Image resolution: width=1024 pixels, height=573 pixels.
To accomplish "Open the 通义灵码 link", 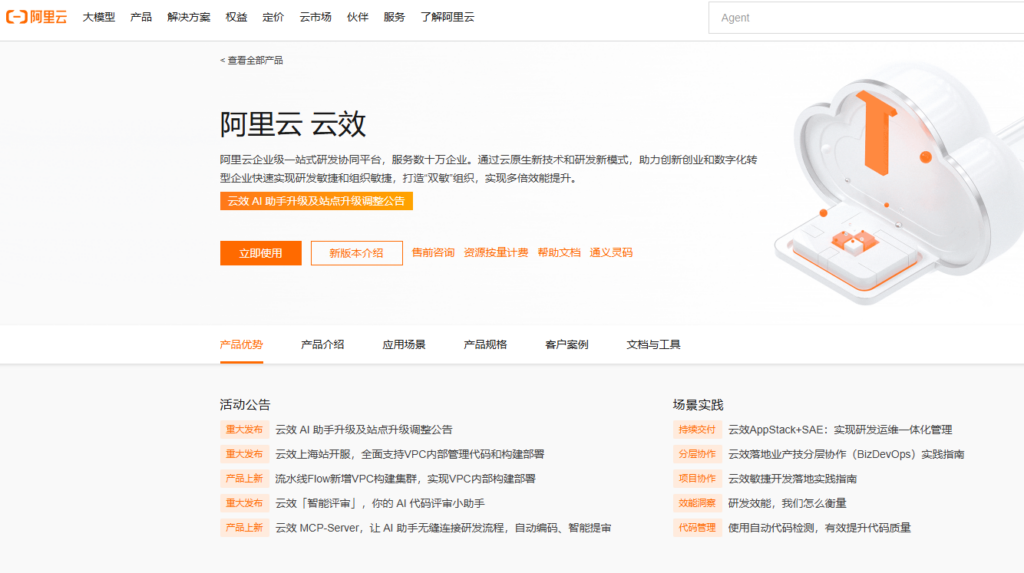I will (611, 253).
